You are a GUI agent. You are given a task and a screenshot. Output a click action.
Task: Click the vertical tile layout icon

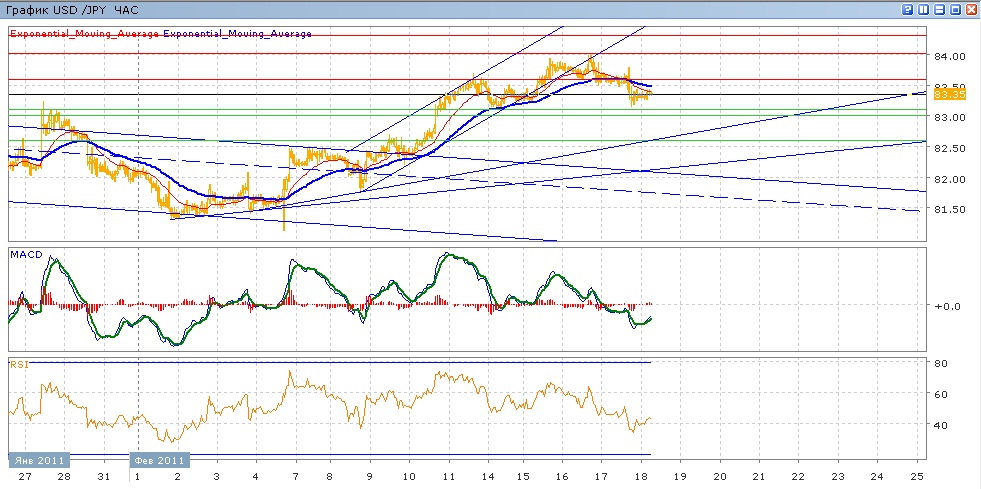click(923, 10)
